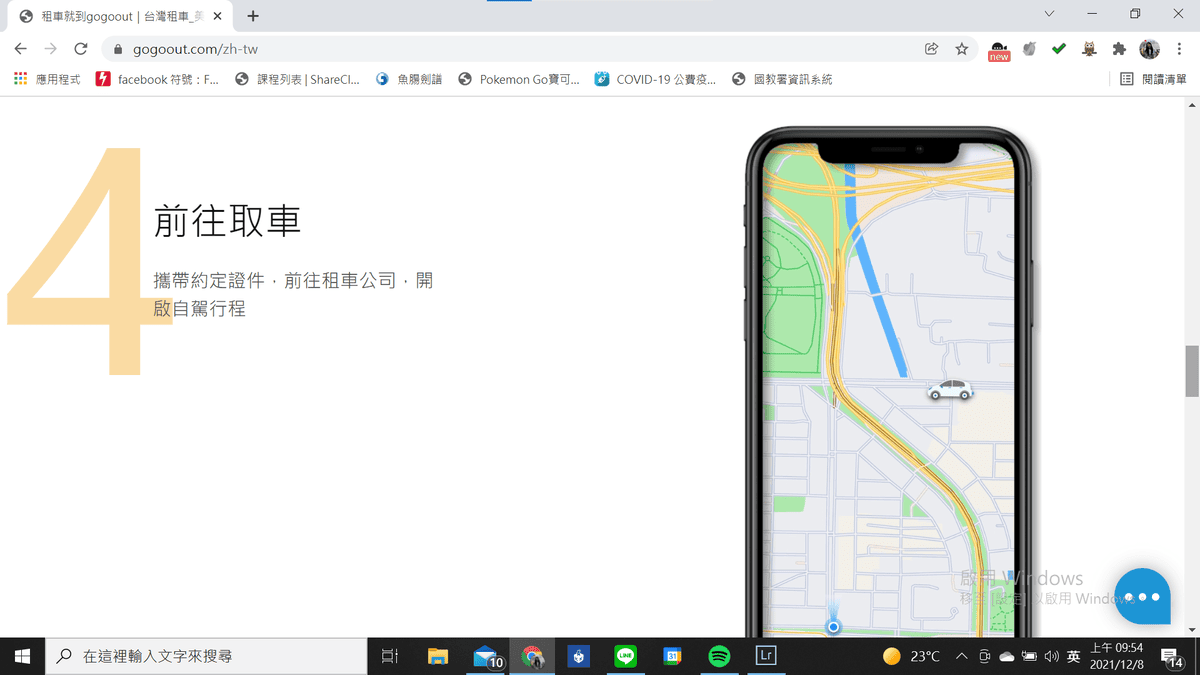
Task: Open LINE app in the taskbar
Action: pyautogui.click(x=626, y=656)
